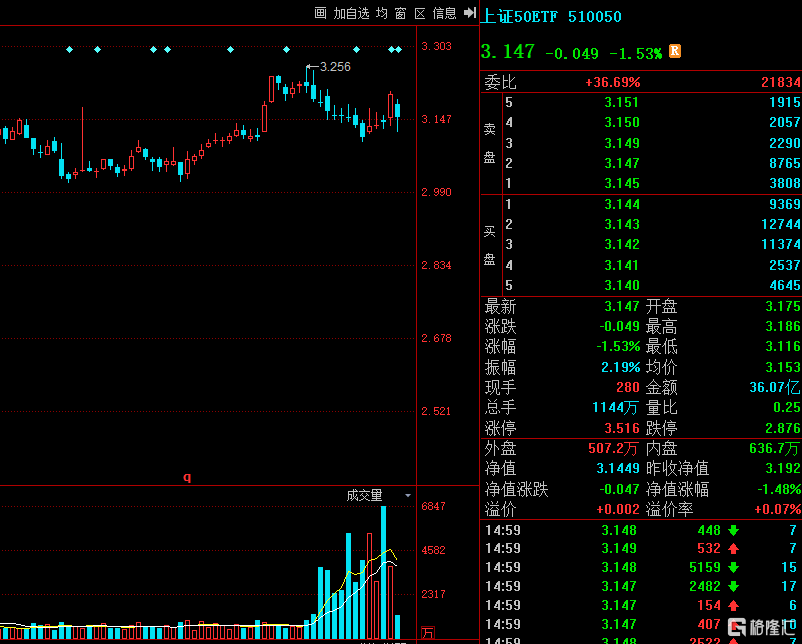The image size is (802, 644).
Task: Click the 金额 turnover 36.07亿
Action: (x=775, y=387)
